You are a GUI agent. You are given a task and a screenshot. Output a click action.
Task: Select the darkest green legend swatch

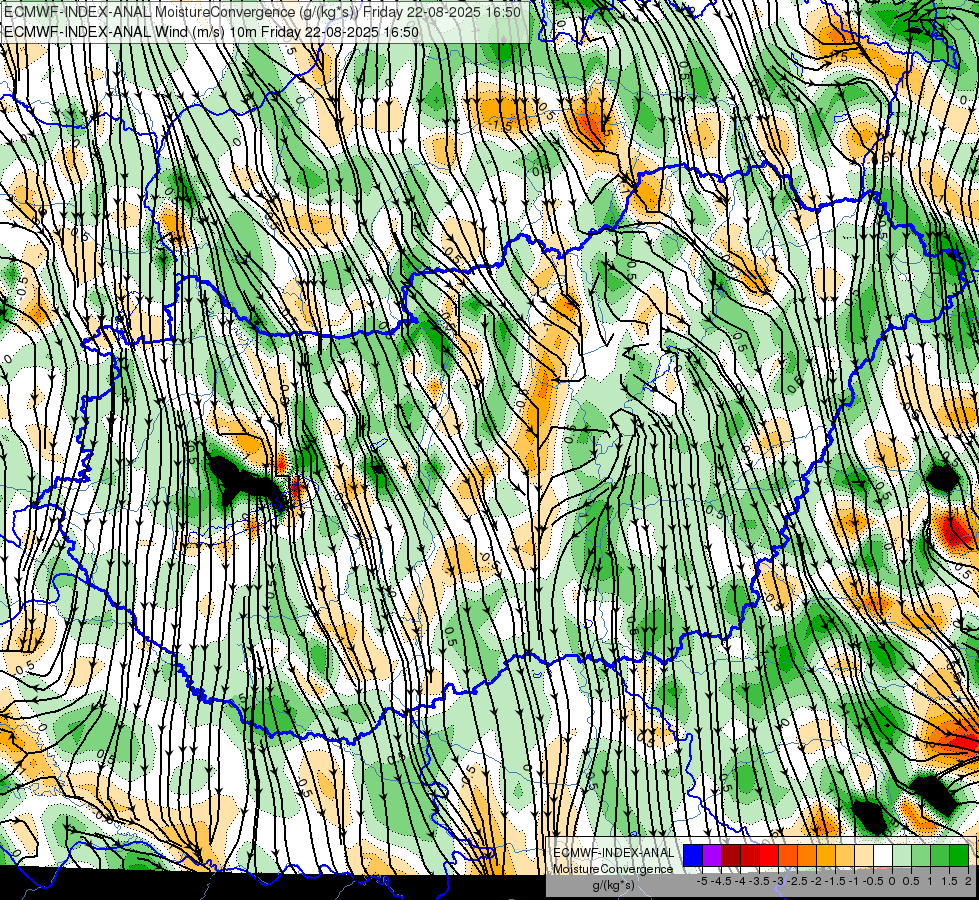click(x=959, y=855)
